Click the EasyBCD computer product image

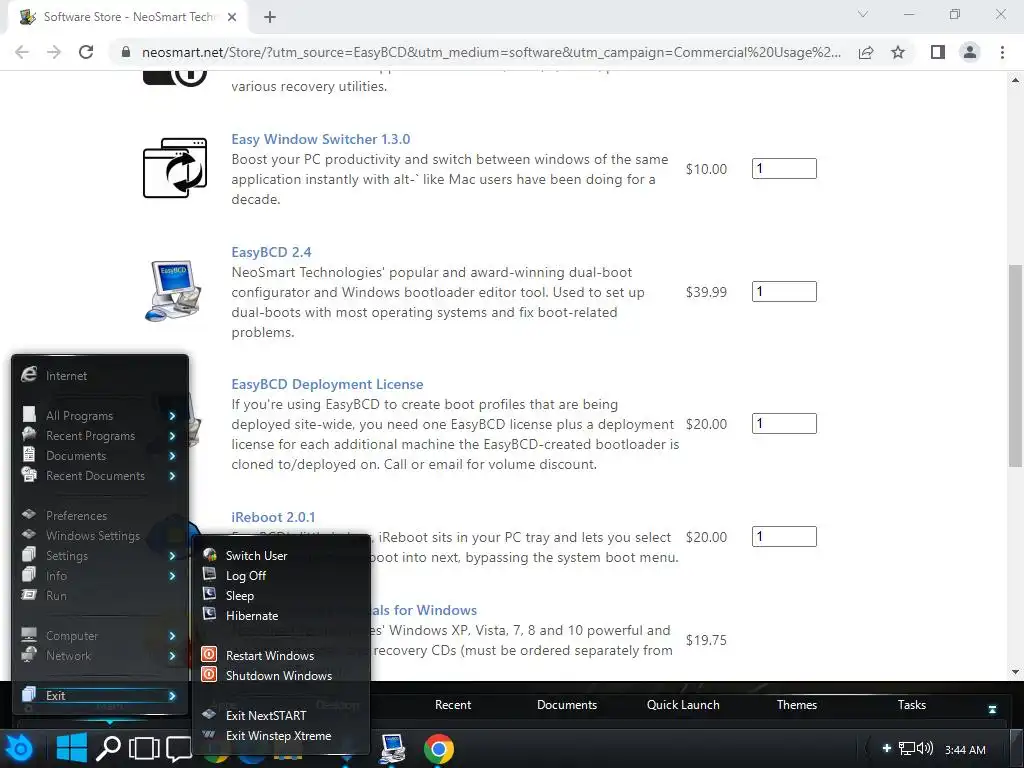click(x=174, y=291)
